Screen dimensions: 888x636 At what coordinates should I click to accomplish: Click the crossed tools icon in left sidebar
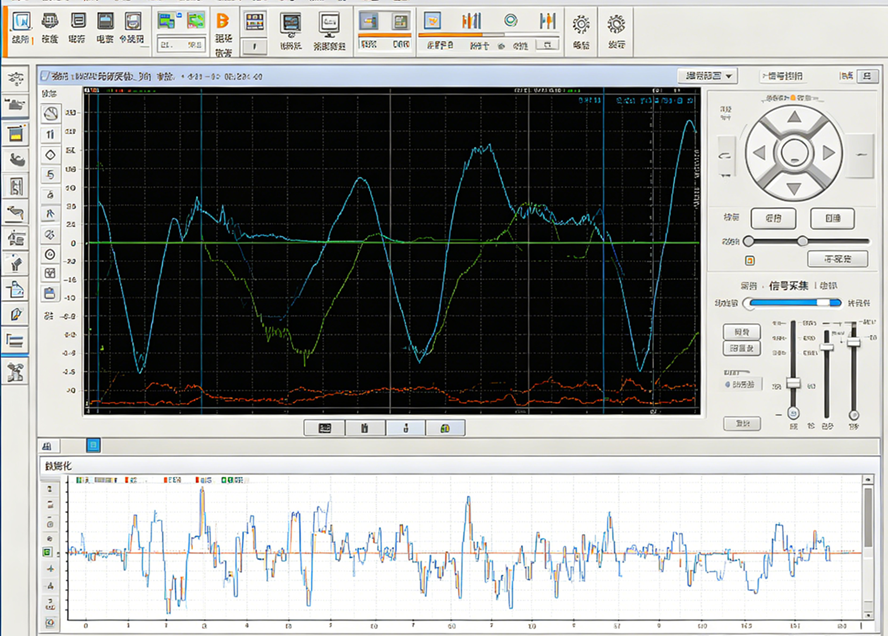pyautogui.click(x=15, y=372)
